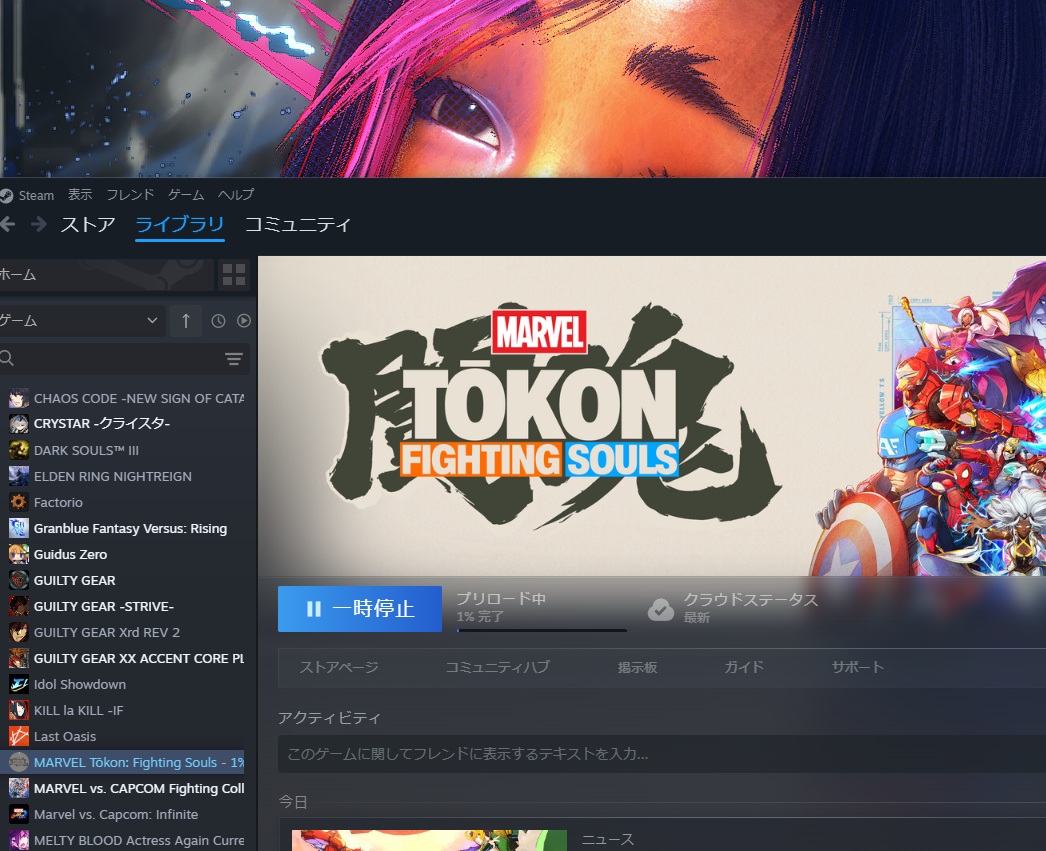Go forward with the right arrow icon
This screenshot has width=1046, height=851.
click(x=39, y=224)
